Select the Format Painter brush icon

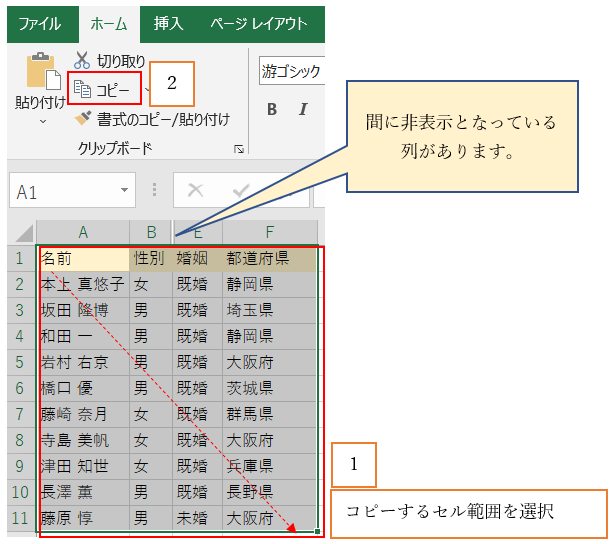[x=83, y=119]
